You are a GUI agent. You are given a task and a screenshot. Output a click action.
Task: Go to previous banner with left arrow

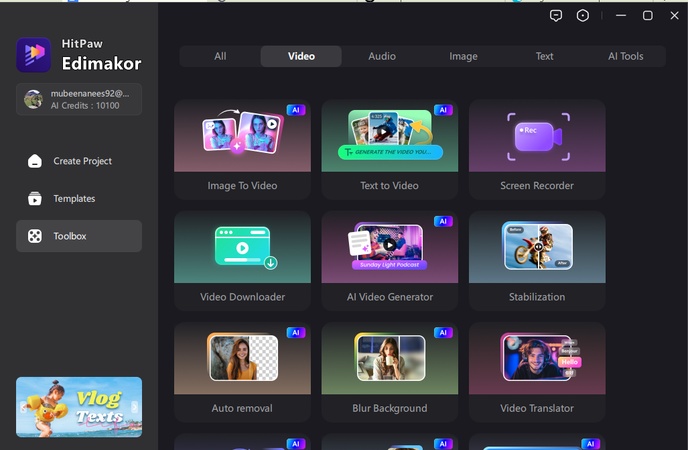coord(23,407)
